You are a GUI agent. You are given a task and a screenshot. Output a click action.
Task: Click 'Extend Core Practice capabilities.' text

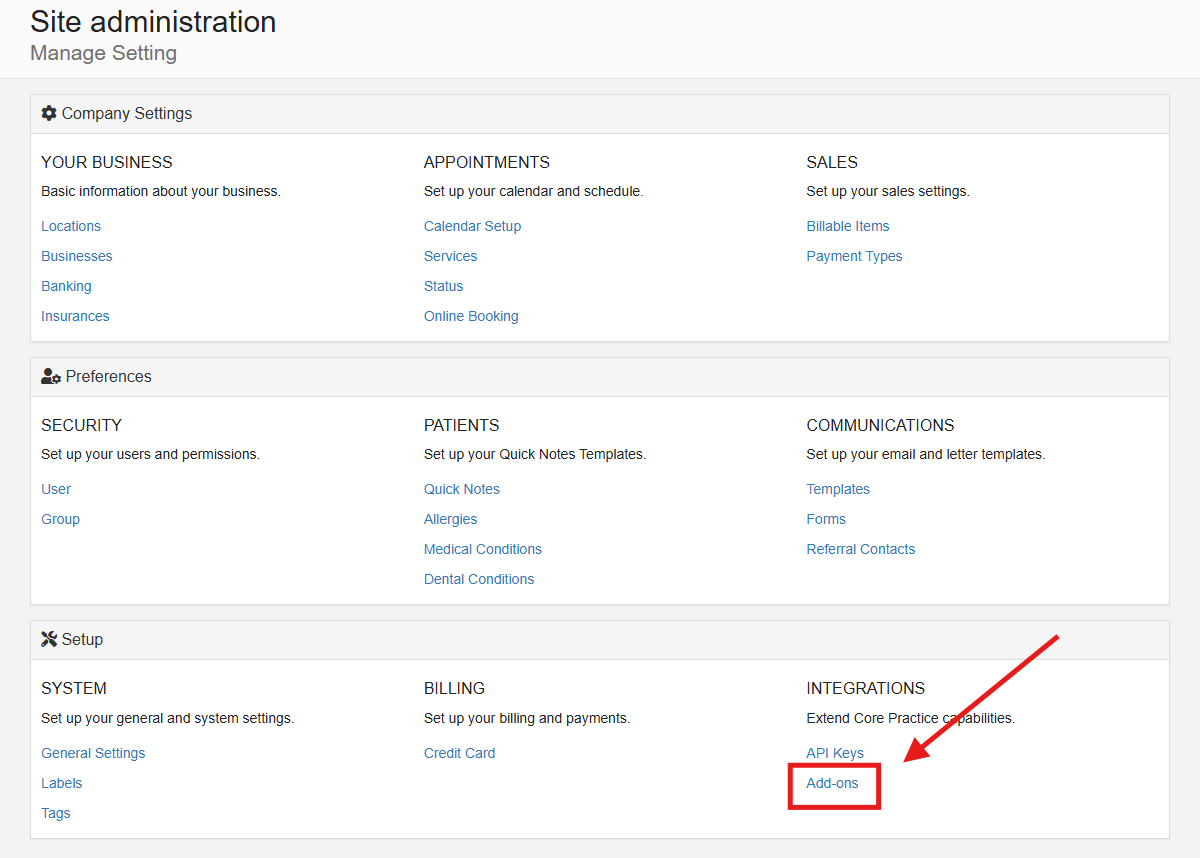[911, 718]
